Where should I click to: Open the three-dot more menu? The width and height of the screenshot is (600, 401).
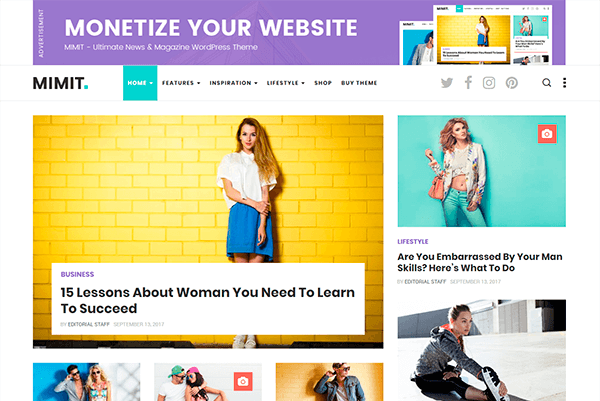click(x=564, y=83)
